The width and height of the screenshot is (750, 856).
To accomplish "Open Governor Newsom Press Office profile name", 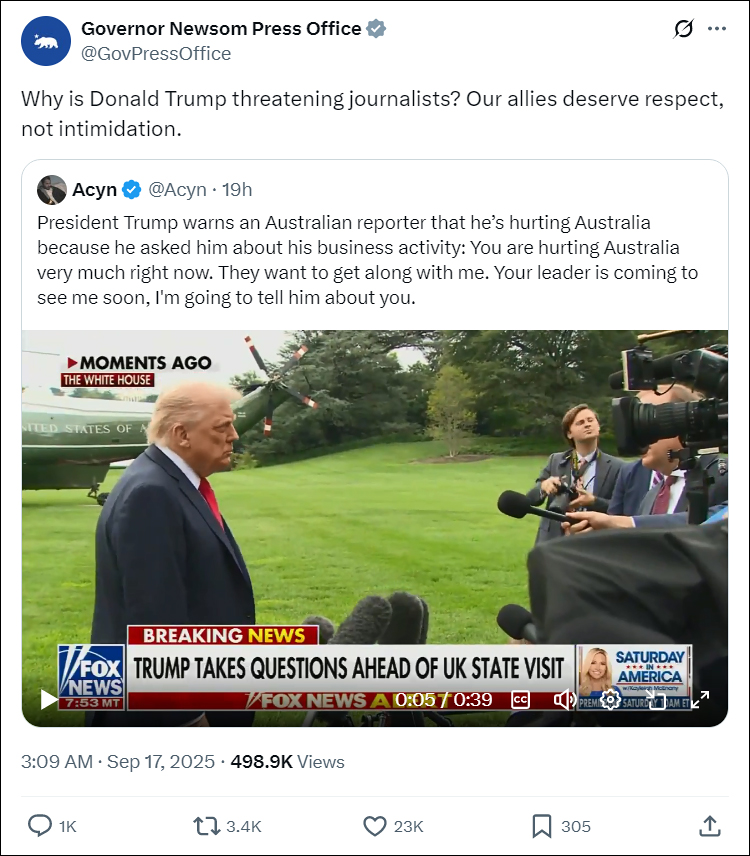I will 221,28.
